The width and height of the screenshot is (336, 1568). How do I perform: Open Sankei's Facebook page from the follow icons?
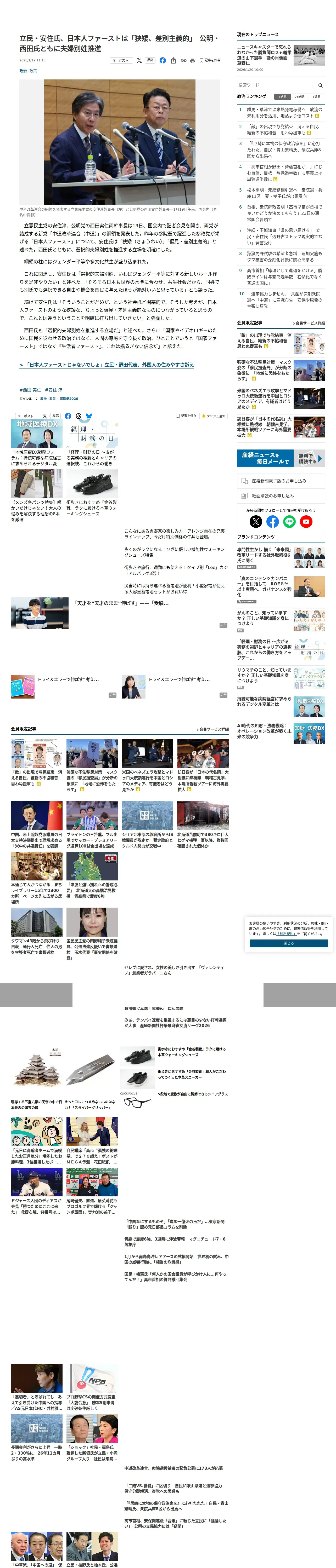coord(273,521)
